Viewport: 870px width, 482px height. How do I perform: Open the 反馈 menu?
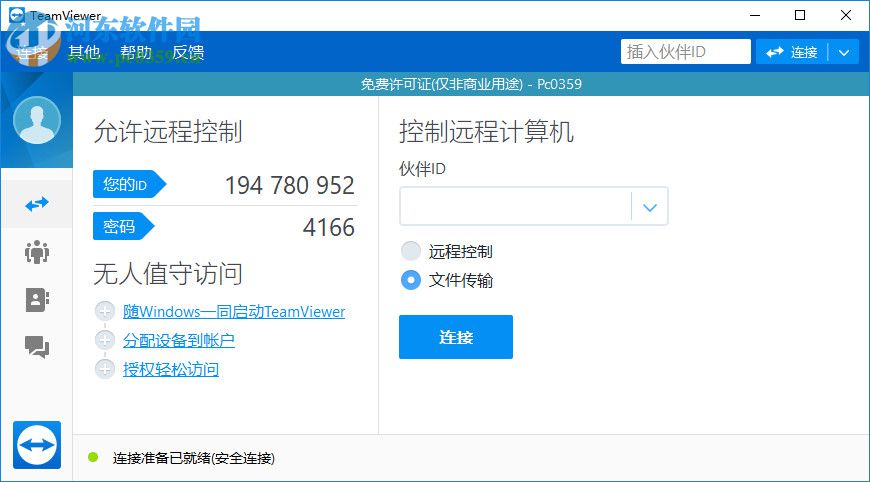click(x=188, y=52)
